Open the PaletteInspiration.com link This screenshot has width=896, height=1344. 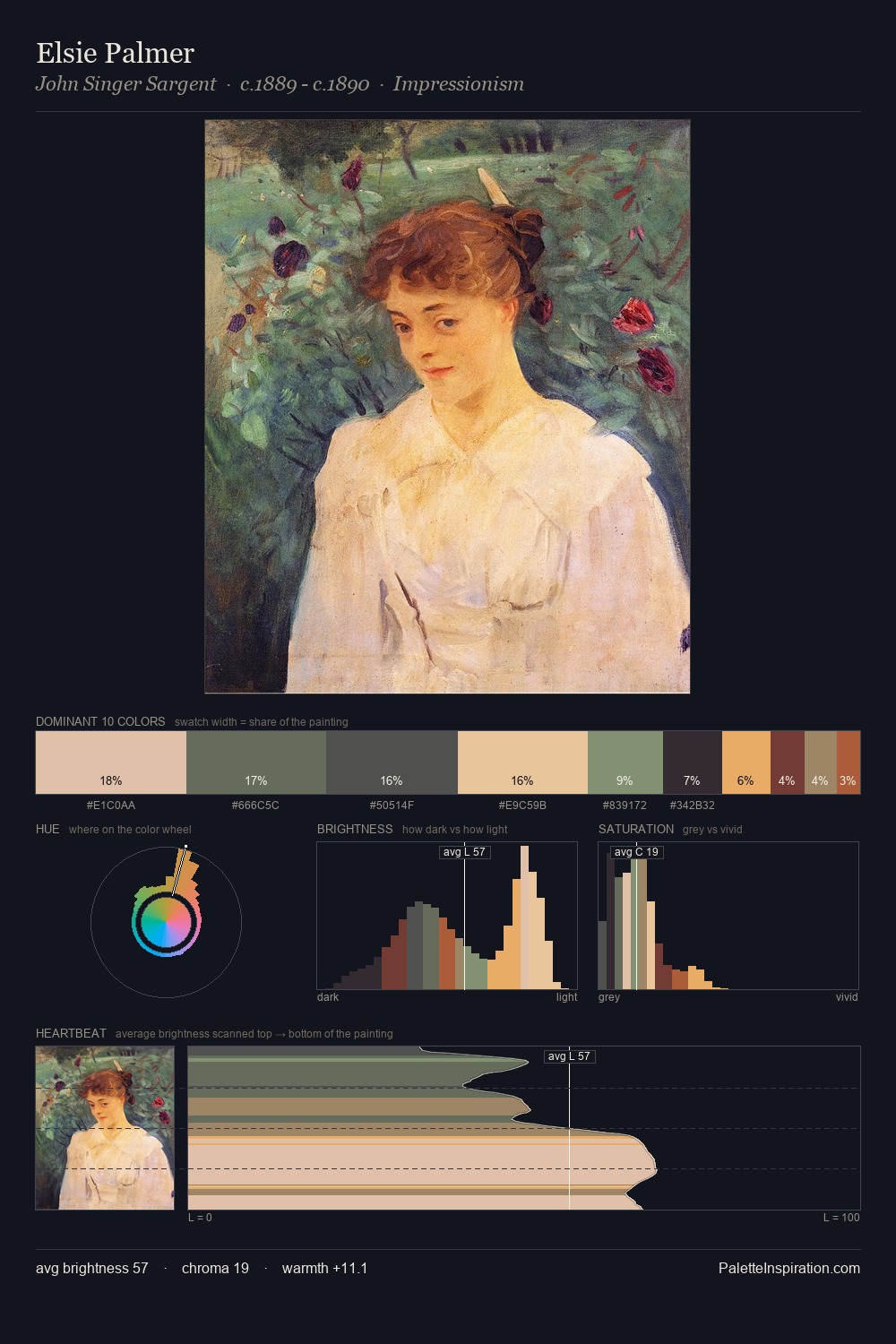(789, 1268)
